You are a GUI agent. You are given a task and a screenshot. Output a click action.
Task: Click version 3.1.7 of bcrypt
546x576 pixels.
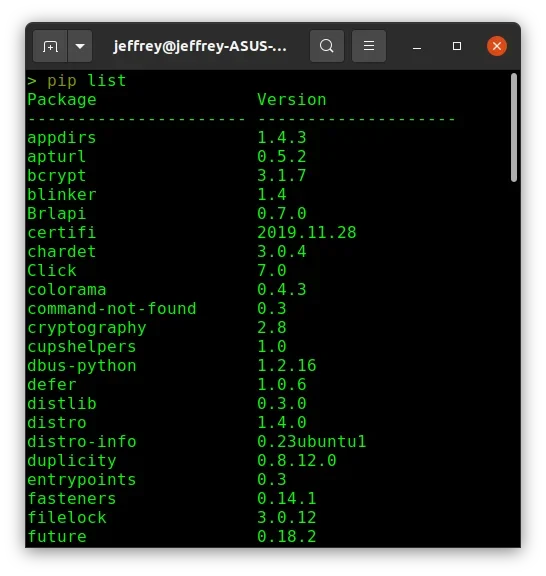[x=281, y=176]
